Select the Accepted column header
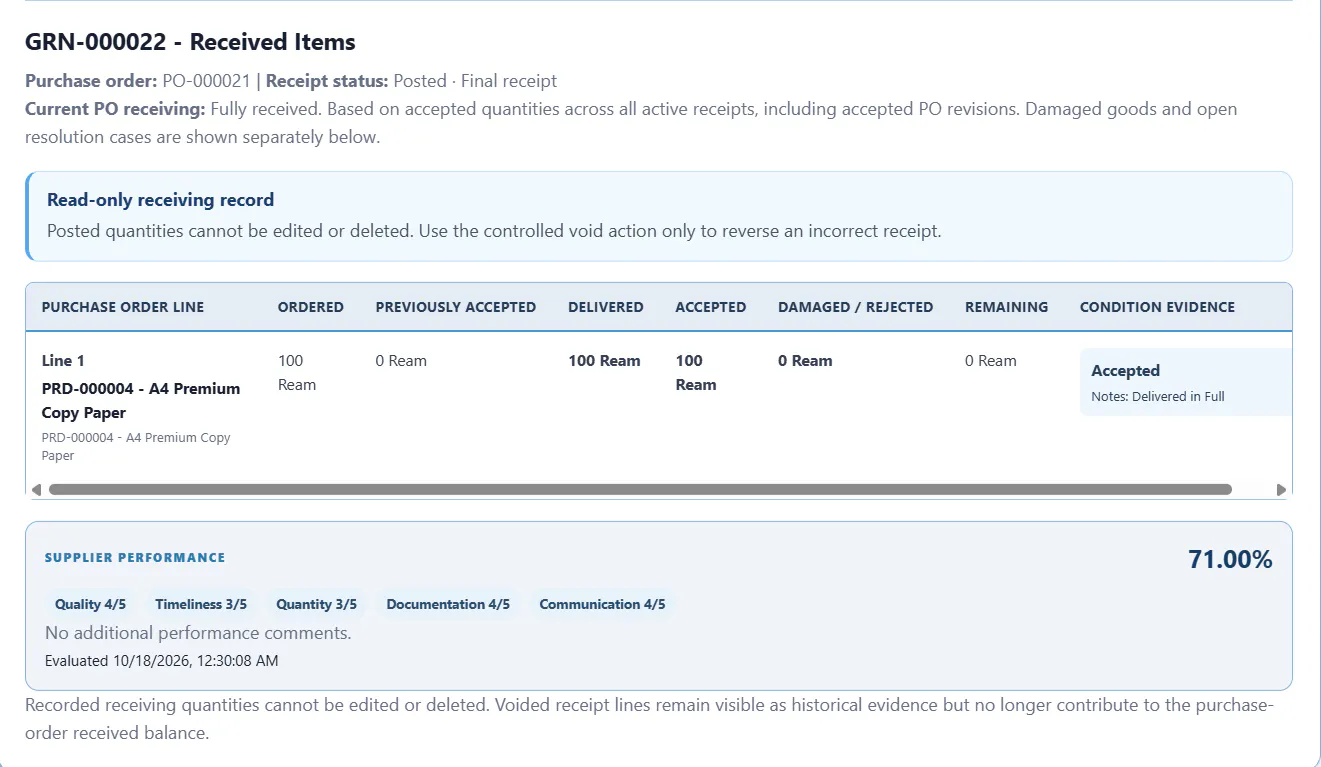 click(711, 307)
